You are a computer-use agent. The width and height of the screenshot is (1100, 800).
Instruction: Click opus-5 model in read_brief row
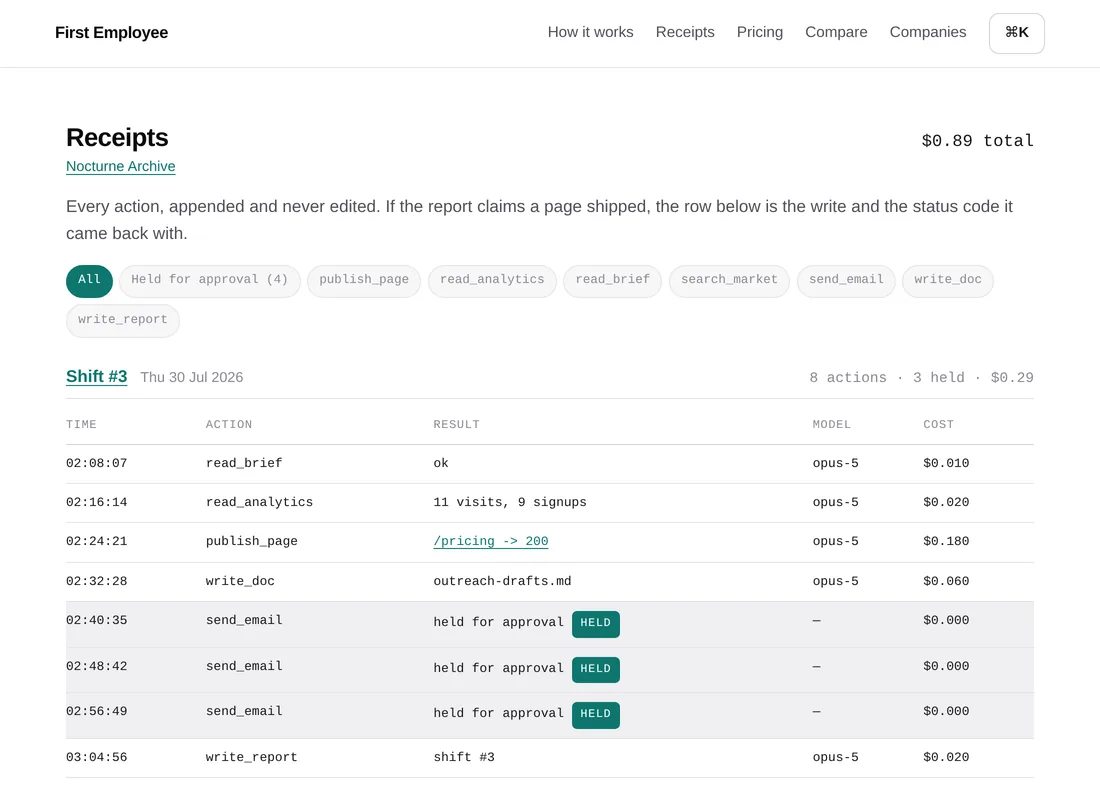click(x=836, y=463)
